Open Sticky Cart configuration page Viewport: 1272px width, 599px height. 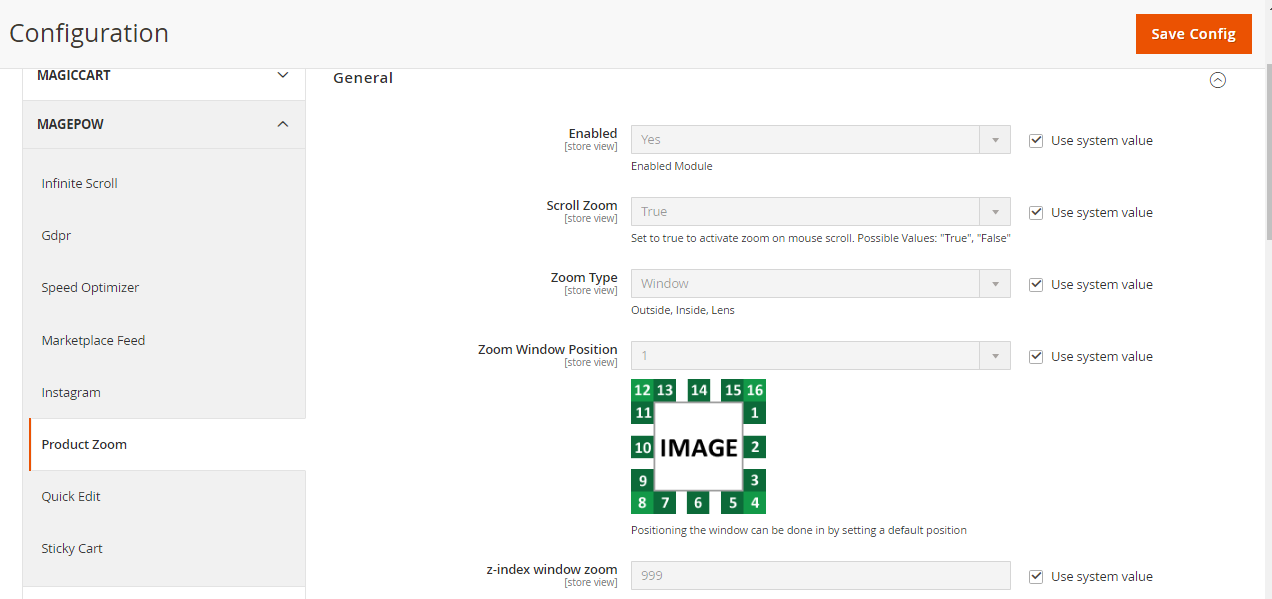pos(72,549)
